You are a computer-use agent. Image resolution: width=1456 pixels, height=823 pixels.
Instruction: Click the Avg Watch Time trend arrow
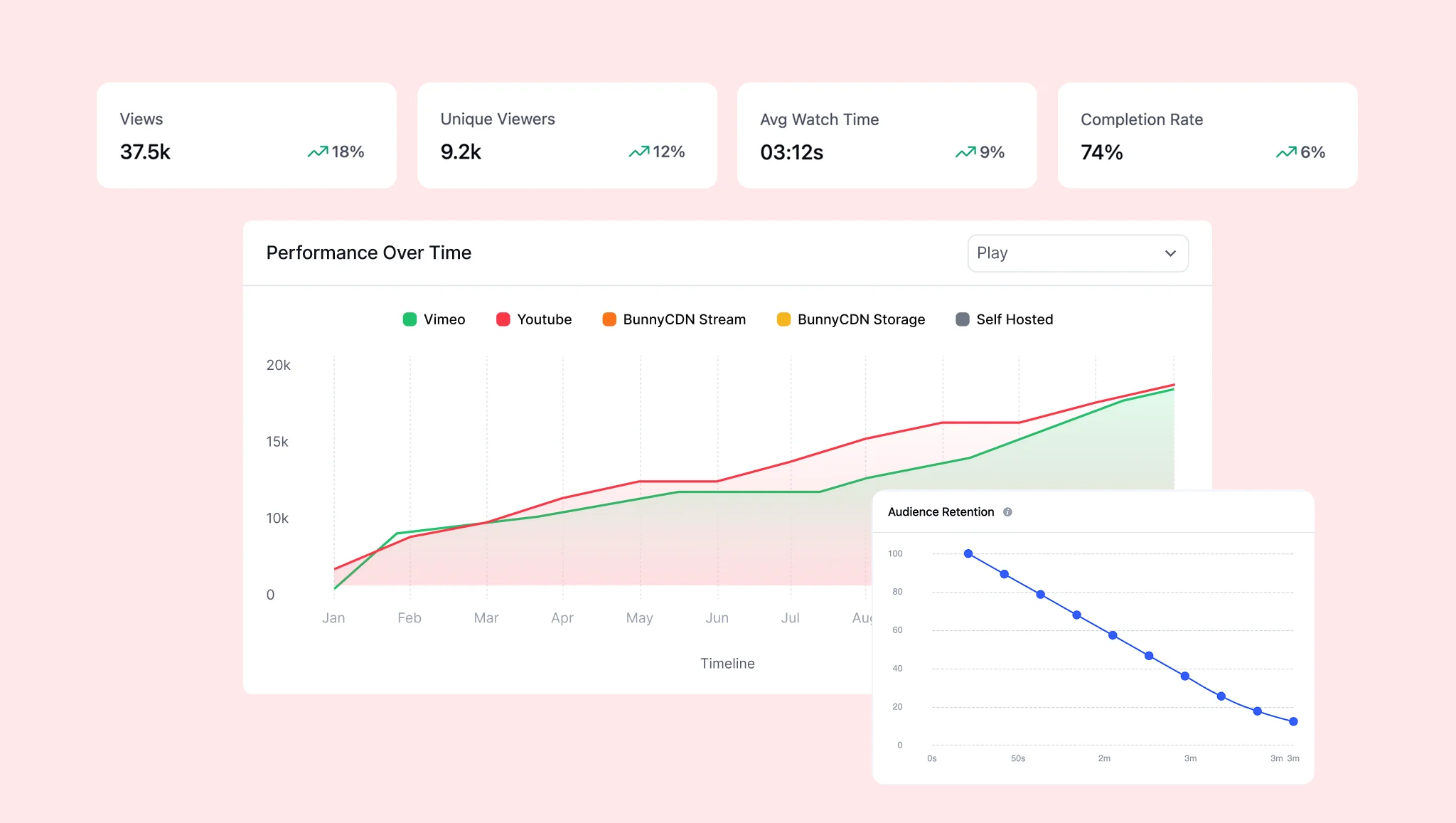(x=965, y=152)
